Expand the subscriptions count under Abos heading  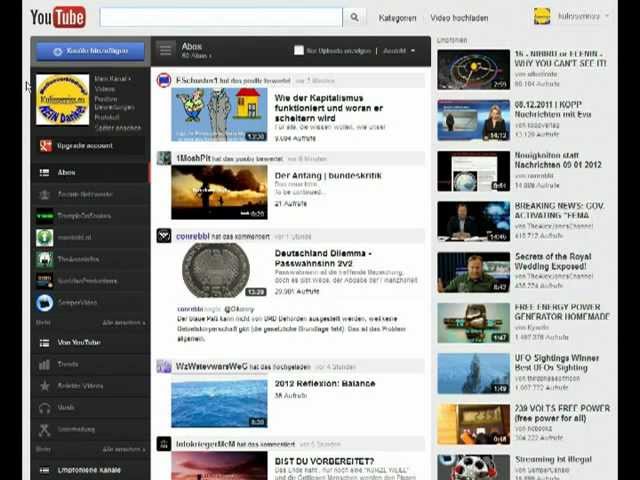(x=196, y=56)
